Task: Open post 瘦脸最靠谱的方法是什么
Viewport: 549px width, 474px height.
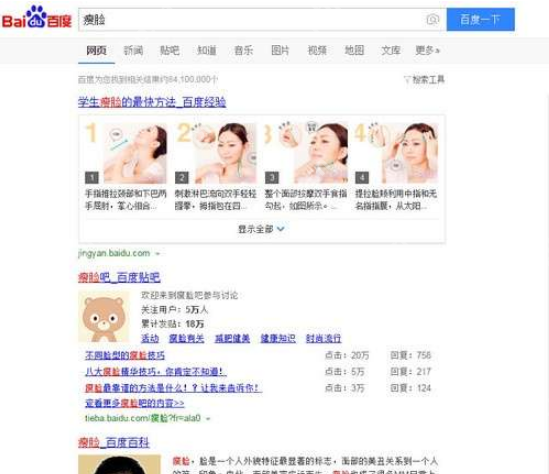Action: (173, 388)
